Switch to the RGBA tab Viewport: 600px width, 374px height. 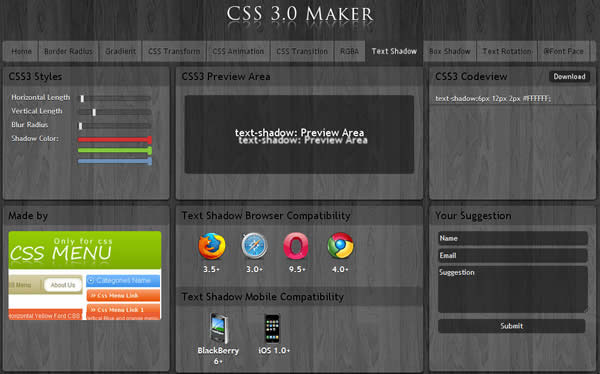coord(350,51)
